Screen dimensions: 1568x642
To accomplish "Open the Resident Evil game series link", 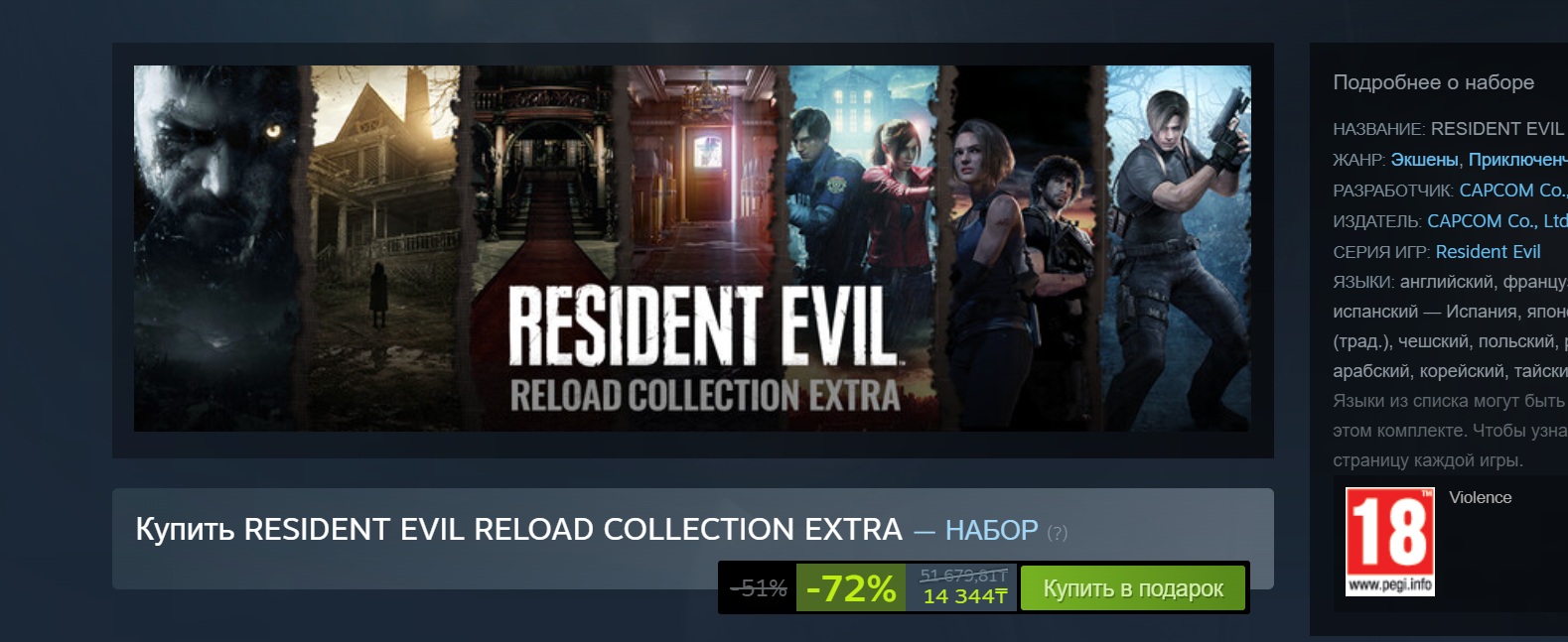I will (1488, 252).
